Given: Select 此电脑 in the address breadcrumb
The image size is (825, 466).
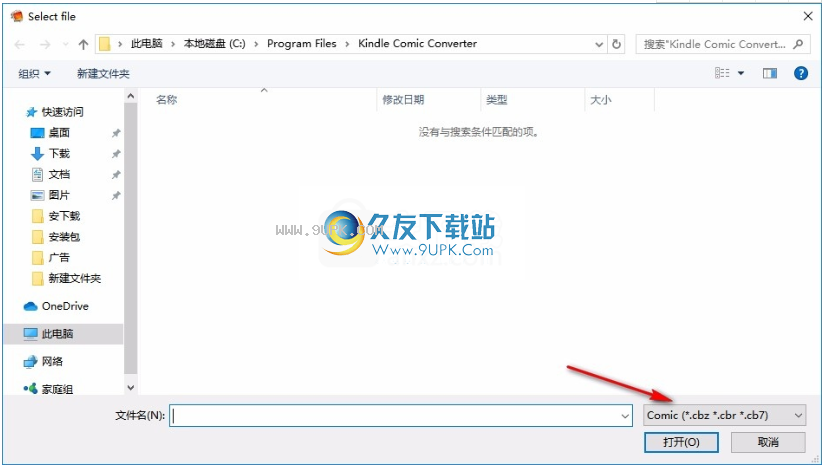Looking at the screenshot, I should tap(147, 44).
